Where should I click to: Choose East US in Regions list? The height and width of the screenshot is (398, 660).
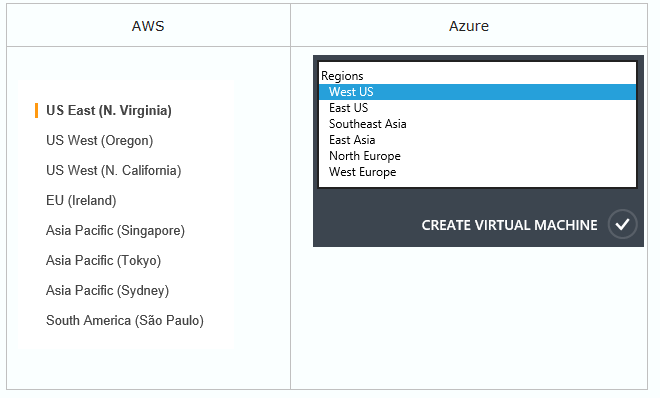click(x=477, y=108)
